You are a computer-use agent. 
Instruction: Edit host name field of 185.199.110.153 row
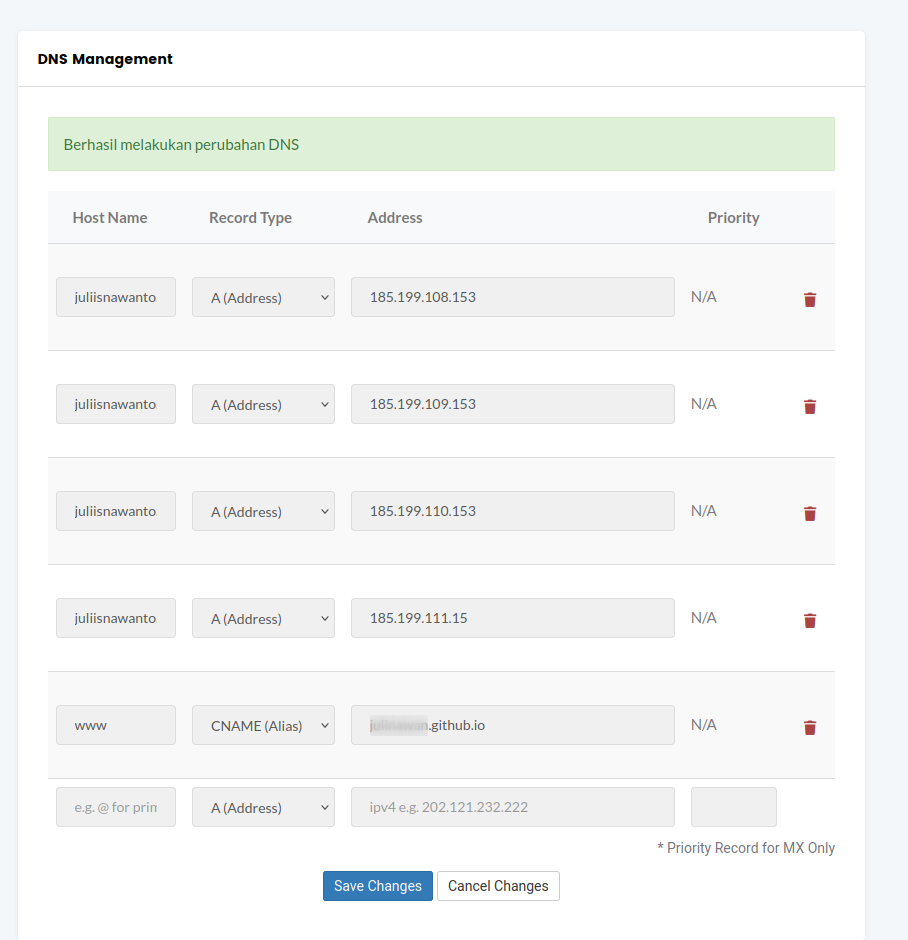(x=116, y=511)
